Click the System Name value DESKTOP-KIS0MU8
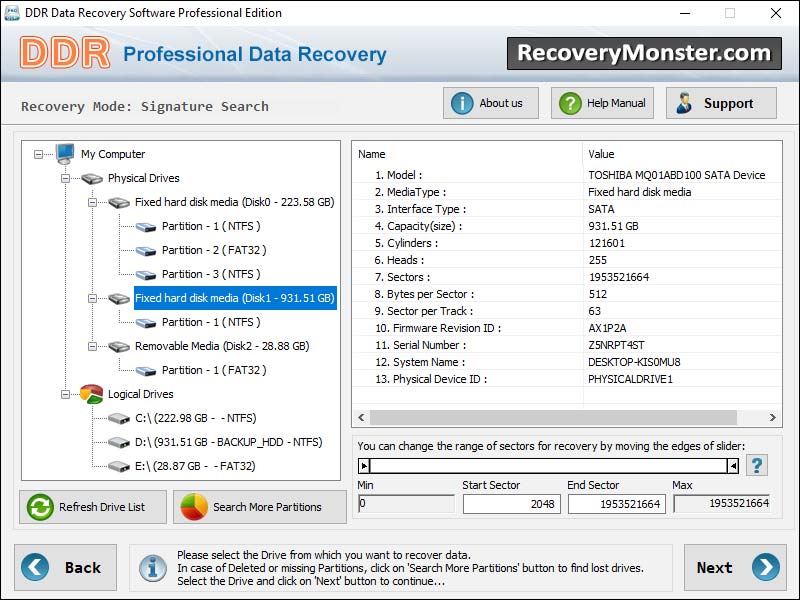Image resolution: width=800 pixels, height=600 pixels. [x=634, y=362]
